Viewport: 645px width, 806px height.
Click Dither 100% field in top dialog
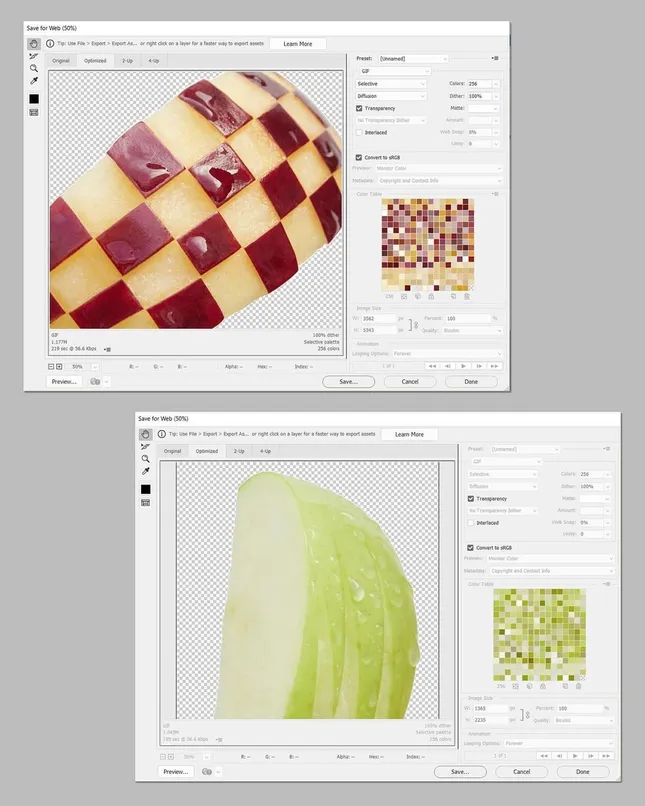(480, 96)
